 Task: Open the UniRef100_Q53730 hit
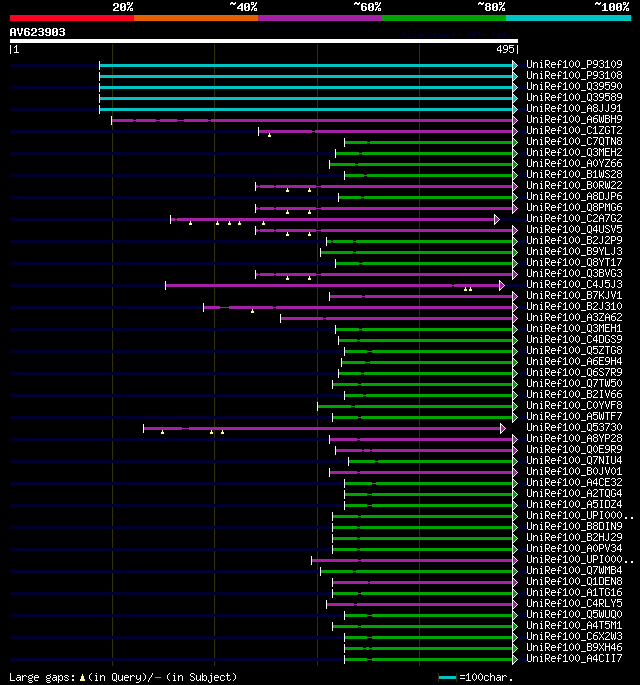[x=574, y=428]
